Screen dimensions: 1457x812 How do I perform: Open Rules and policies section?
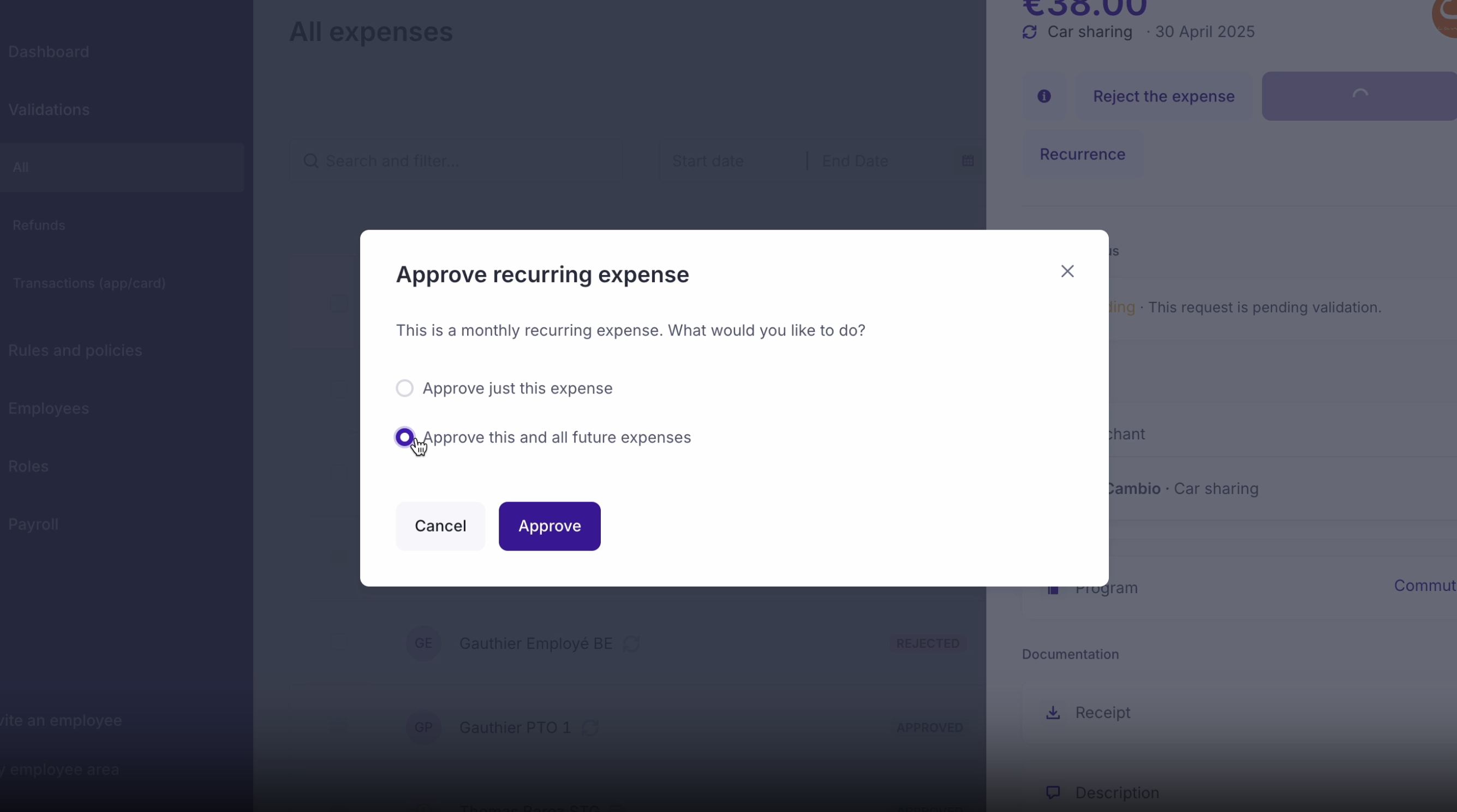pyautogui.click(x=75, y=350)
